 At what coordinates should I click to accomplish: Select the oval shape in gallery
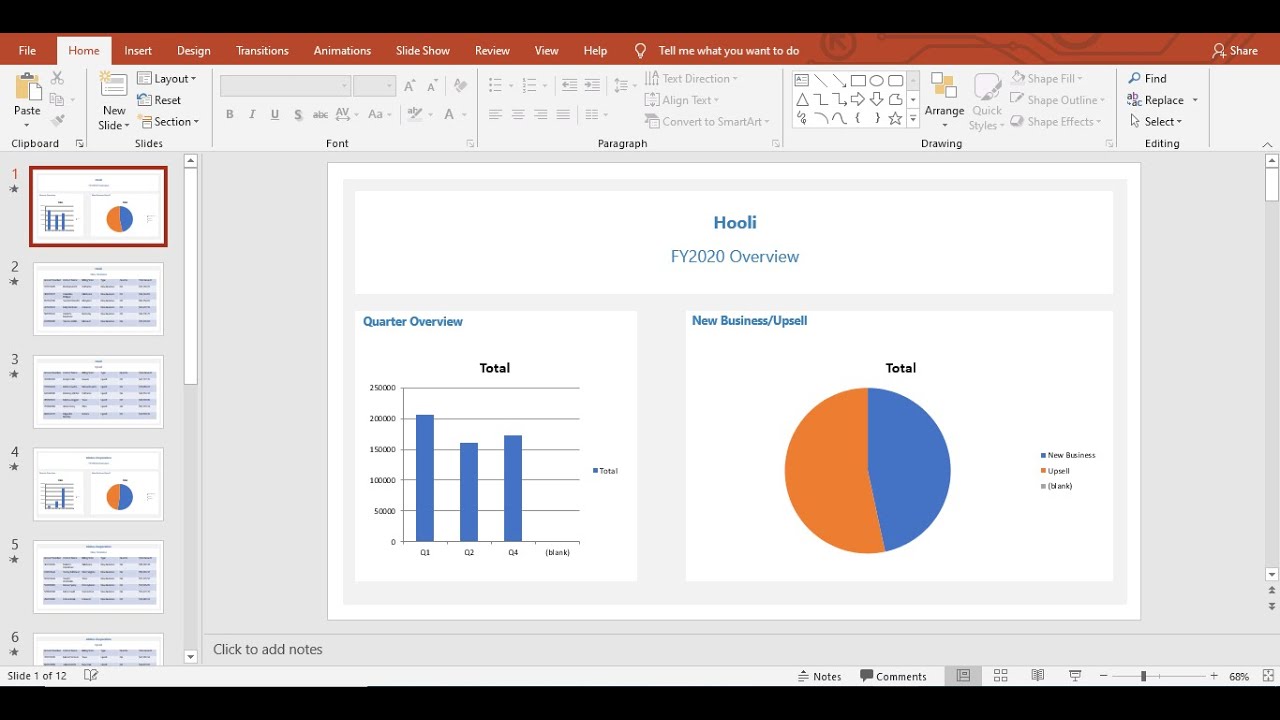pos(877,80)
